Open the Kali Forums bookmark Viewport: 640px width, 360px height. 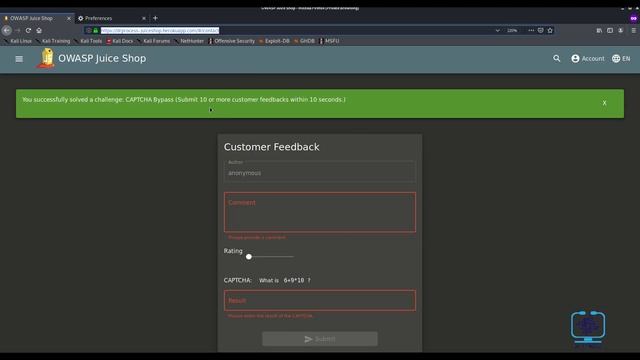pyautogui.click(x=153, y=41)
